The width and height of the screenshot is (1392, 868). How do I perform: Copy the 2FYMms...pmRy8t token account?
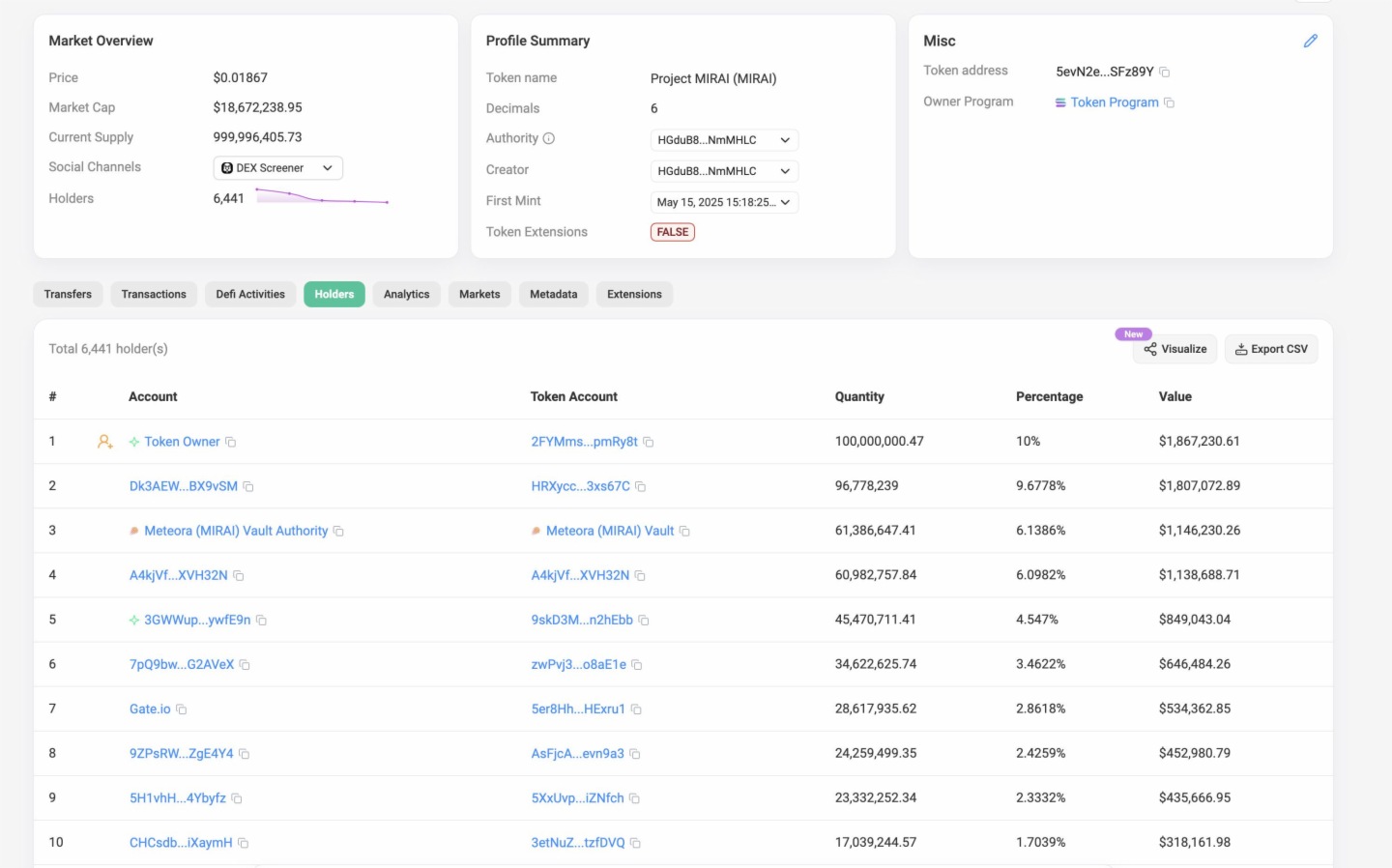(x=649, y=443)
